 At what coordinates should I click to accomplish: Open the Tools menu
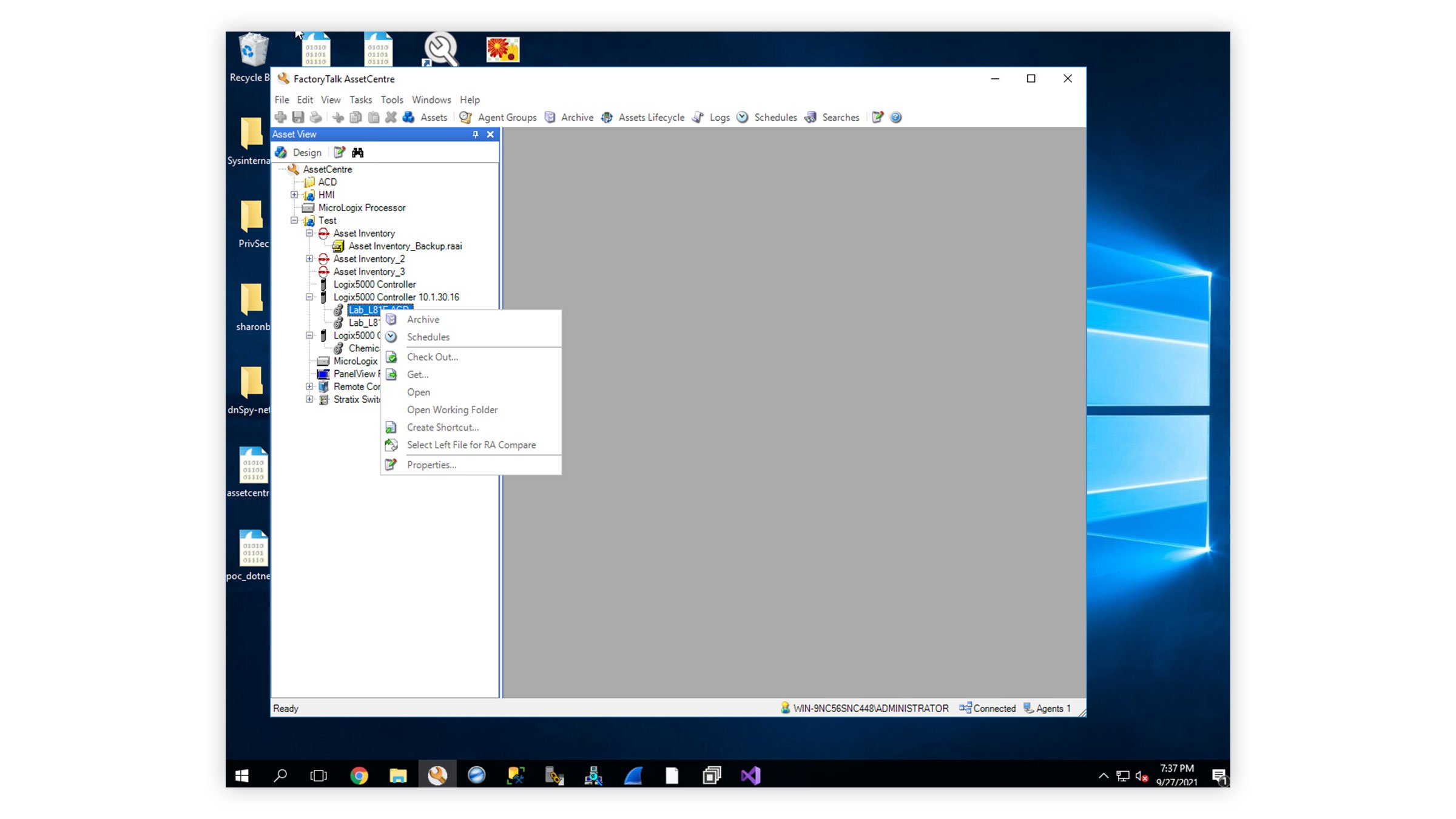[x=391, y=99]
